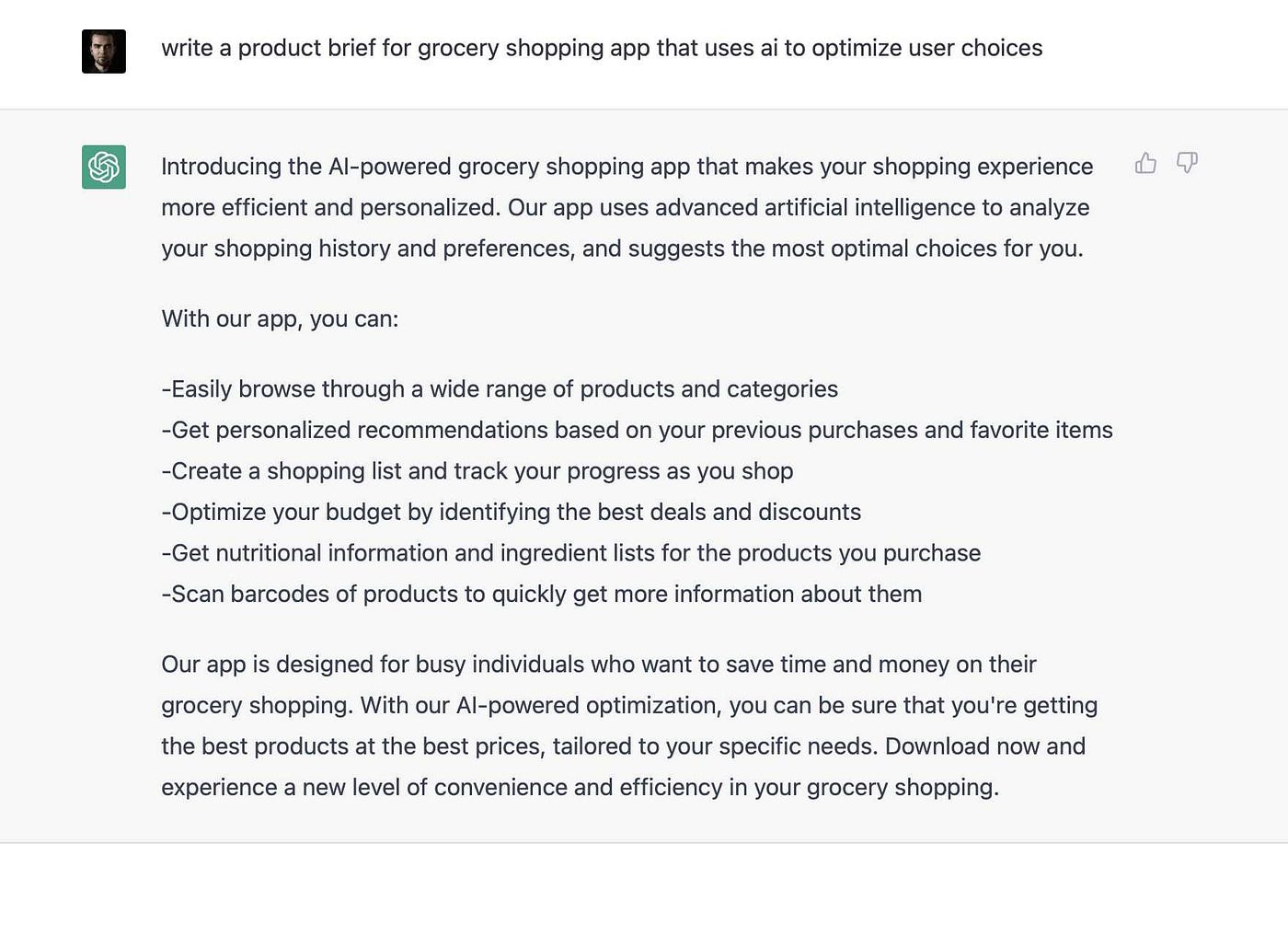The image size is (1288, 936).
Task: Click the line starting 'grocery shopping. With our AI-powered'
Action: click(x=629, y=705)
